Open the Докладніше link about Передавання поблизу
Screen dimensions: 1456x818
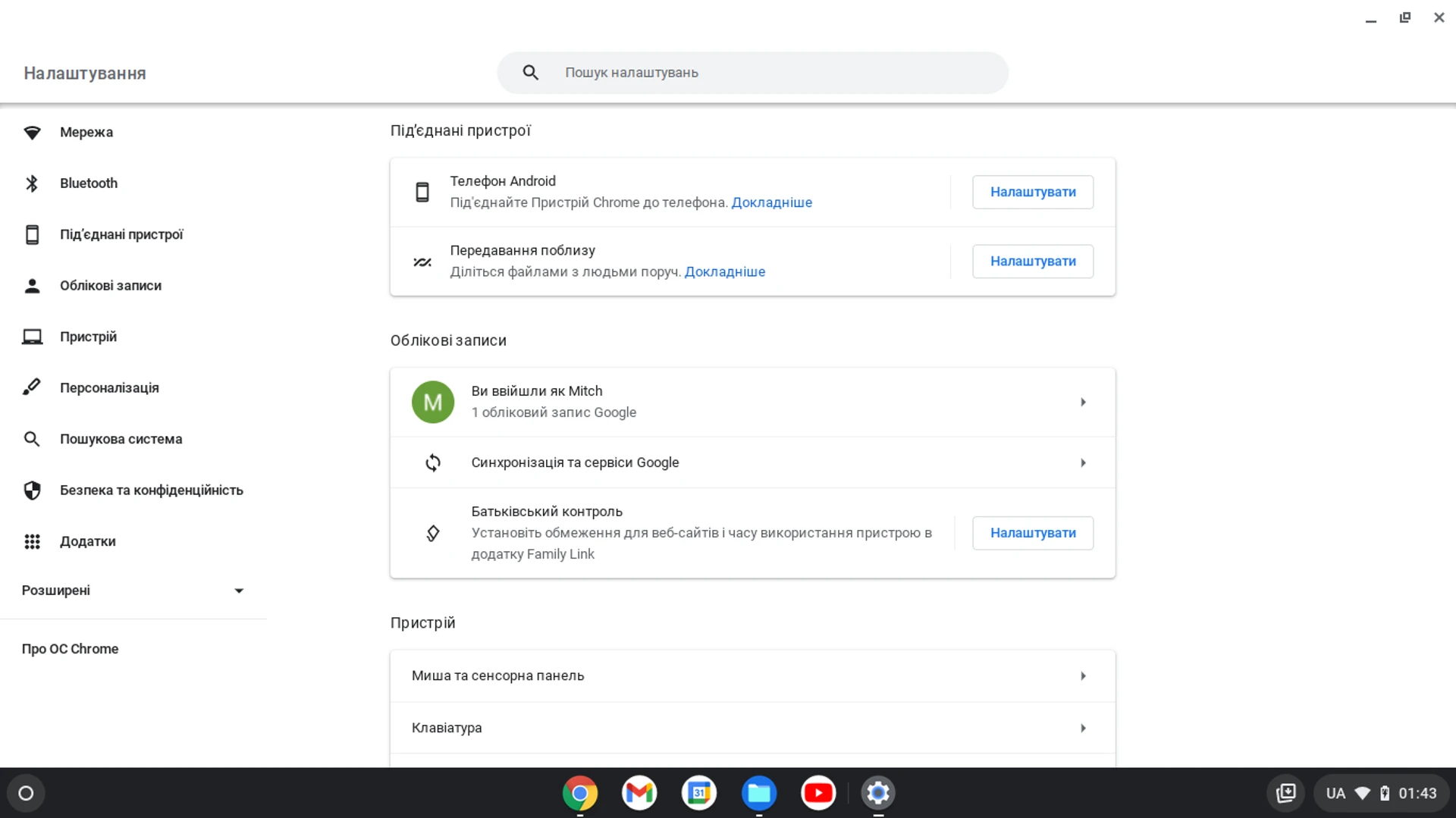coord(724,271)
